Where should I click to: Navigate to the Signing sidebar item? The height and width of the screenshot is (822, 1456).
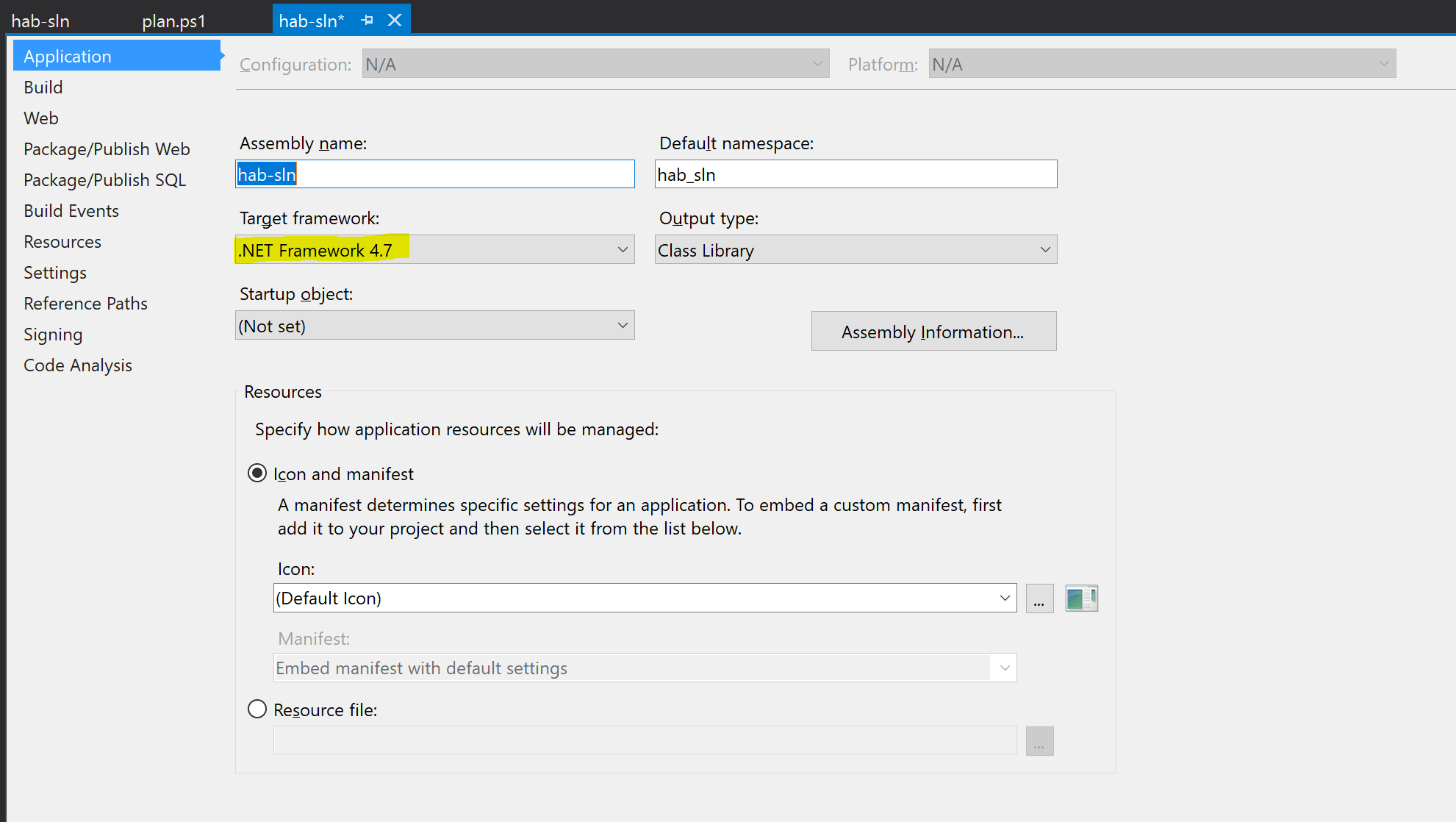(x=52, y=333)
